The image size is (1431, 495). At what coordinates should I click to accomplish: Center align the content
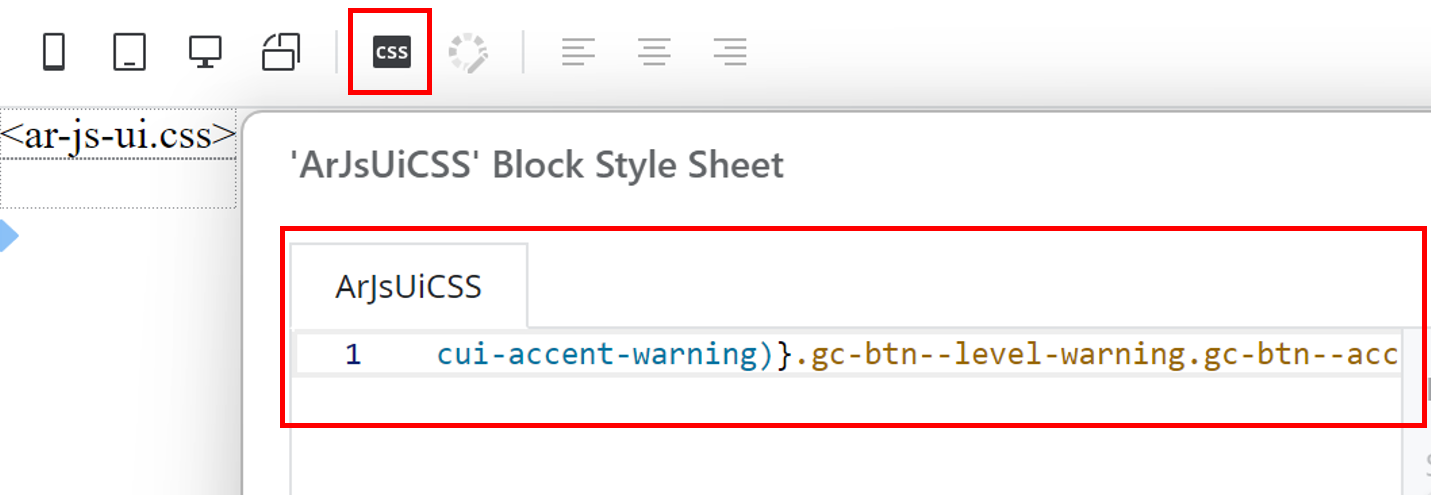[655, 52]
